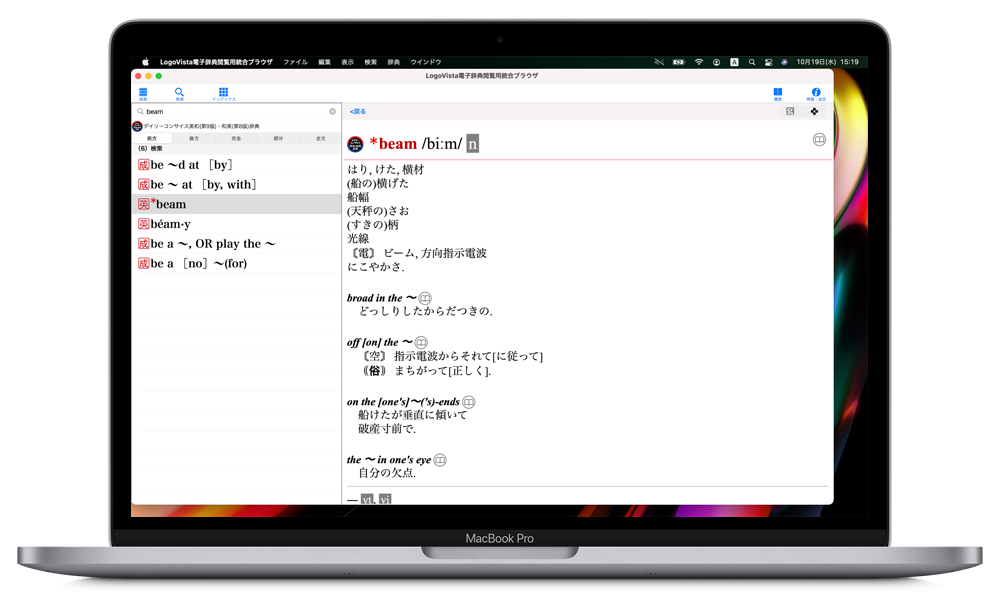Open the 情報・設定 info icon

816,94
